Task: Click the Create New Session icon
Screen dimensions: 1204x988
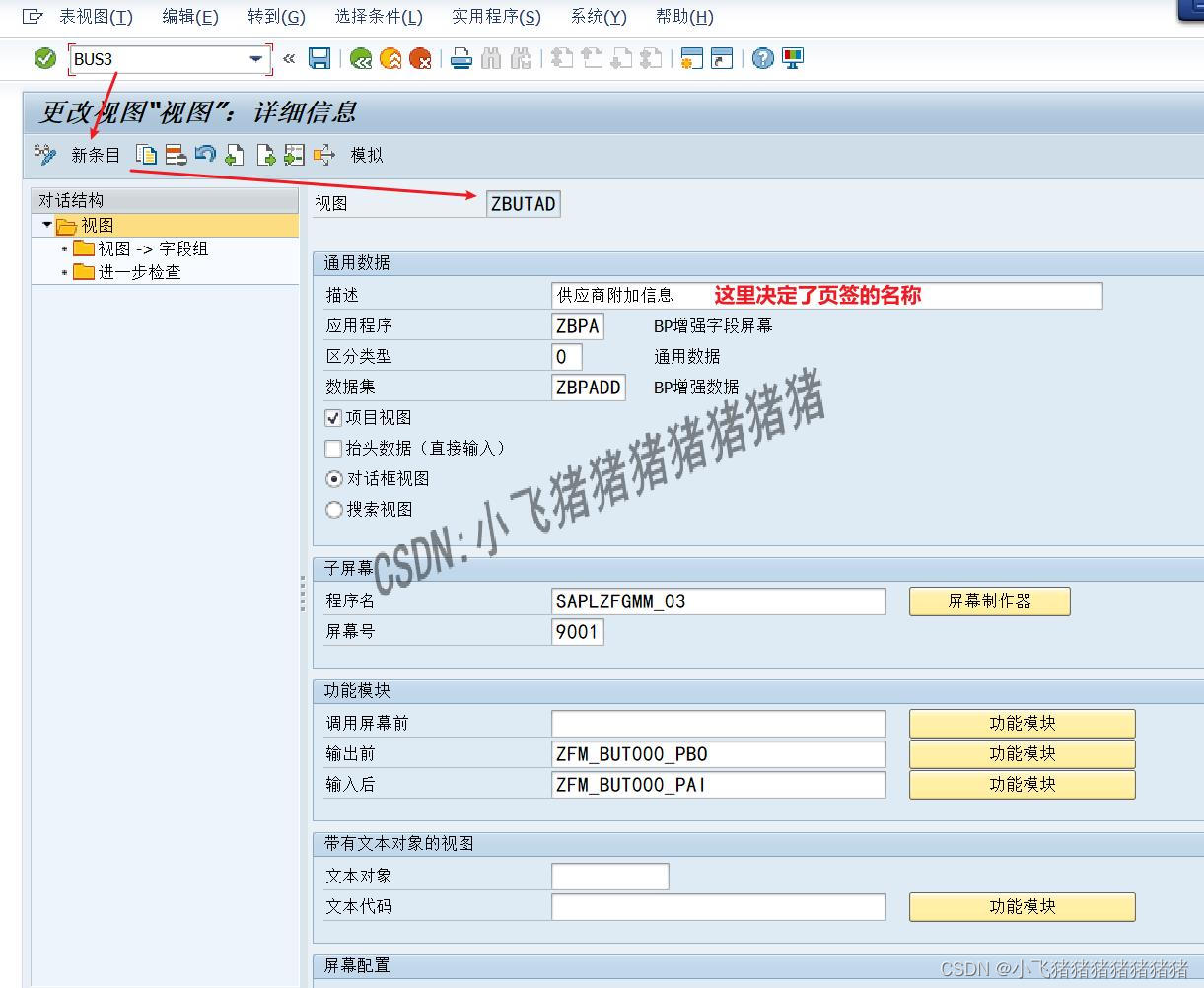Action: pos(692,59)
